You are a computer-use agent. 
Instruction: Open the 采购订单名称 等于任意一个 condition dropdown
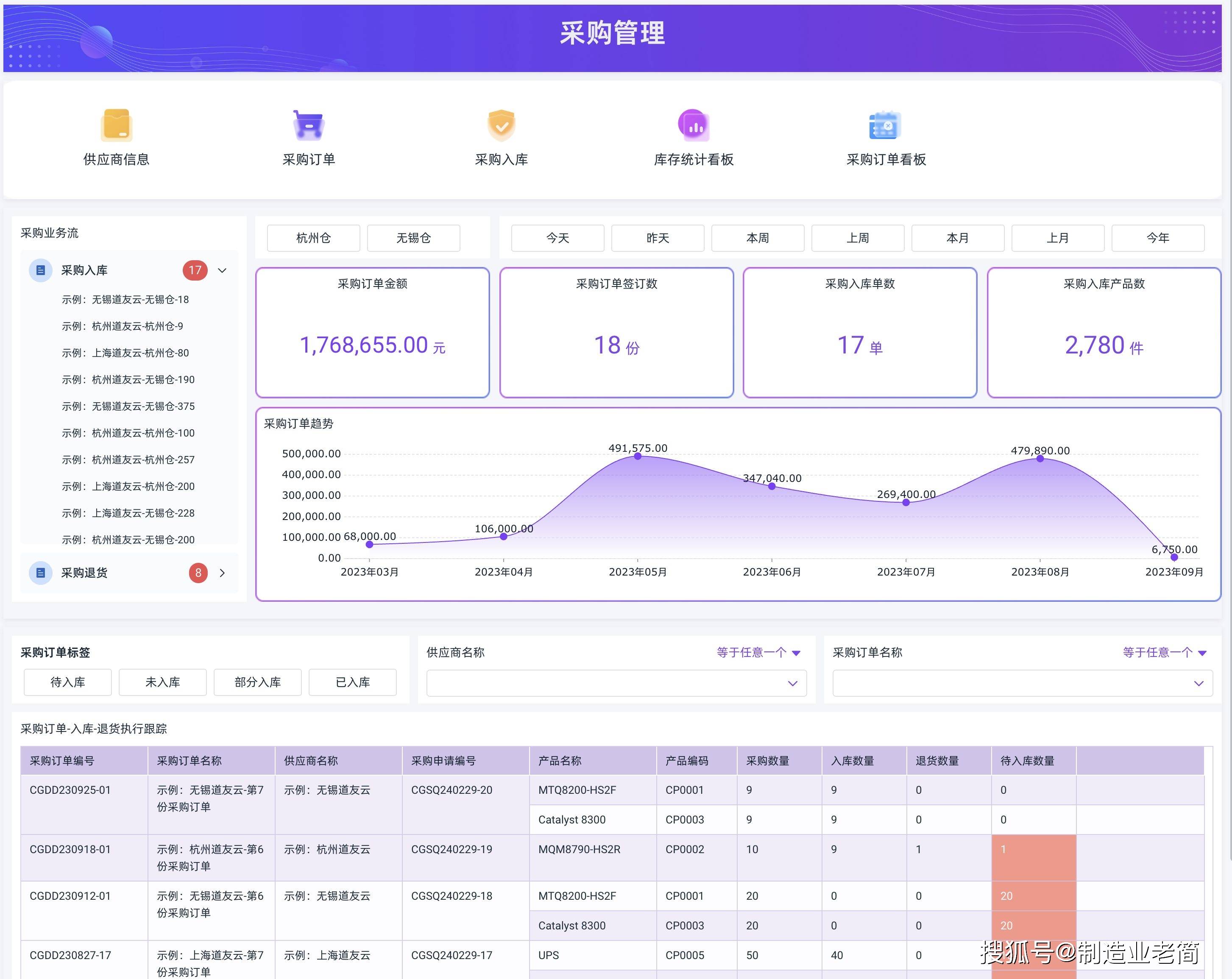[x=1164, y=652]
